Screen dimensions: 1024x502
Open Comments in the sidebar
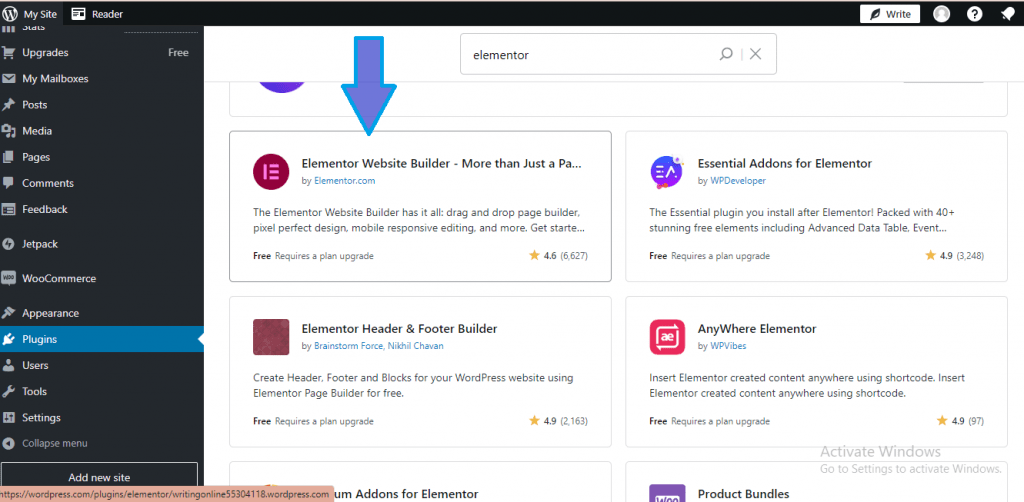tap(102, 183)
